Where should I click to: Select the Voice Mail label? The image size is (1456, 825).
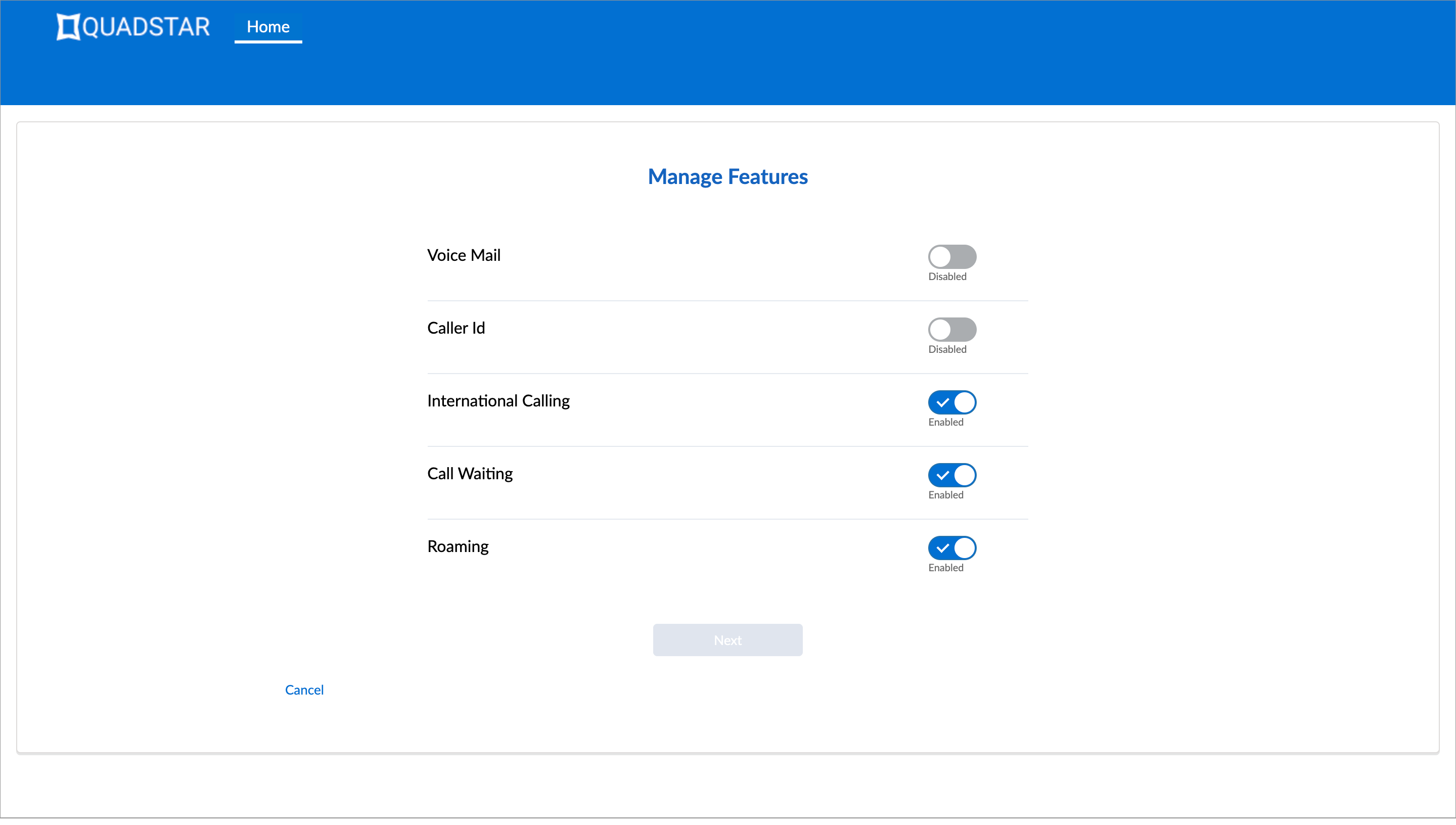click(464, 255)
